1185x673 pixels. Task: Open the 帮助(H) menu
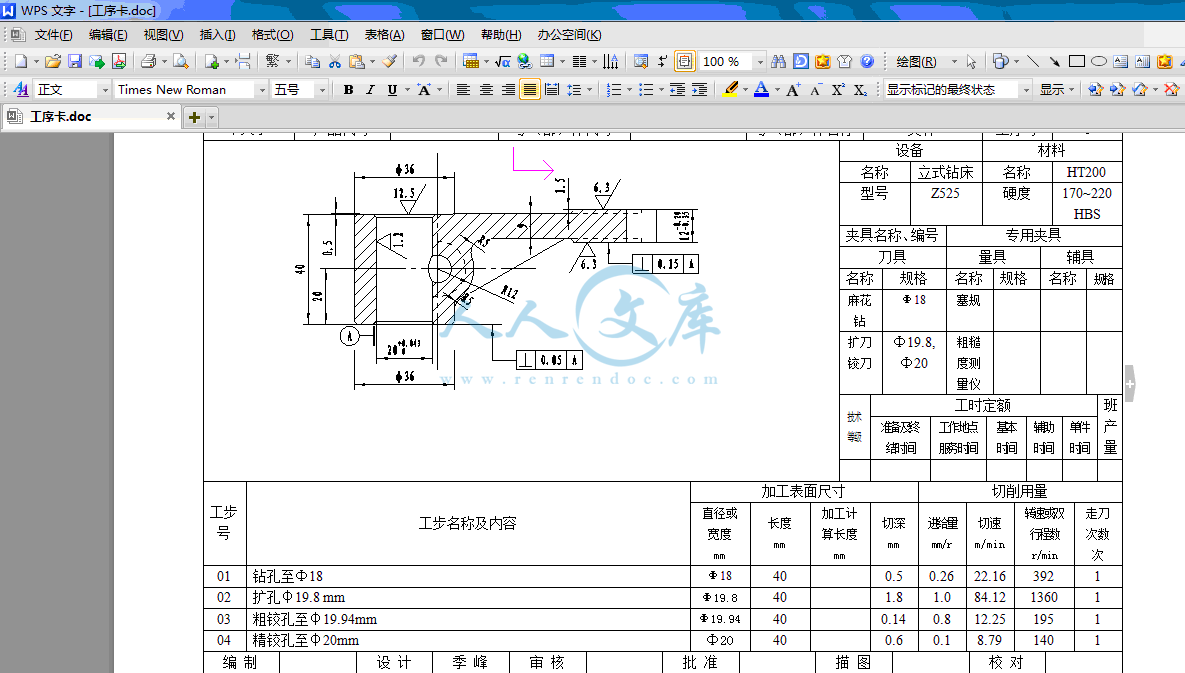(x=500, y=35)
